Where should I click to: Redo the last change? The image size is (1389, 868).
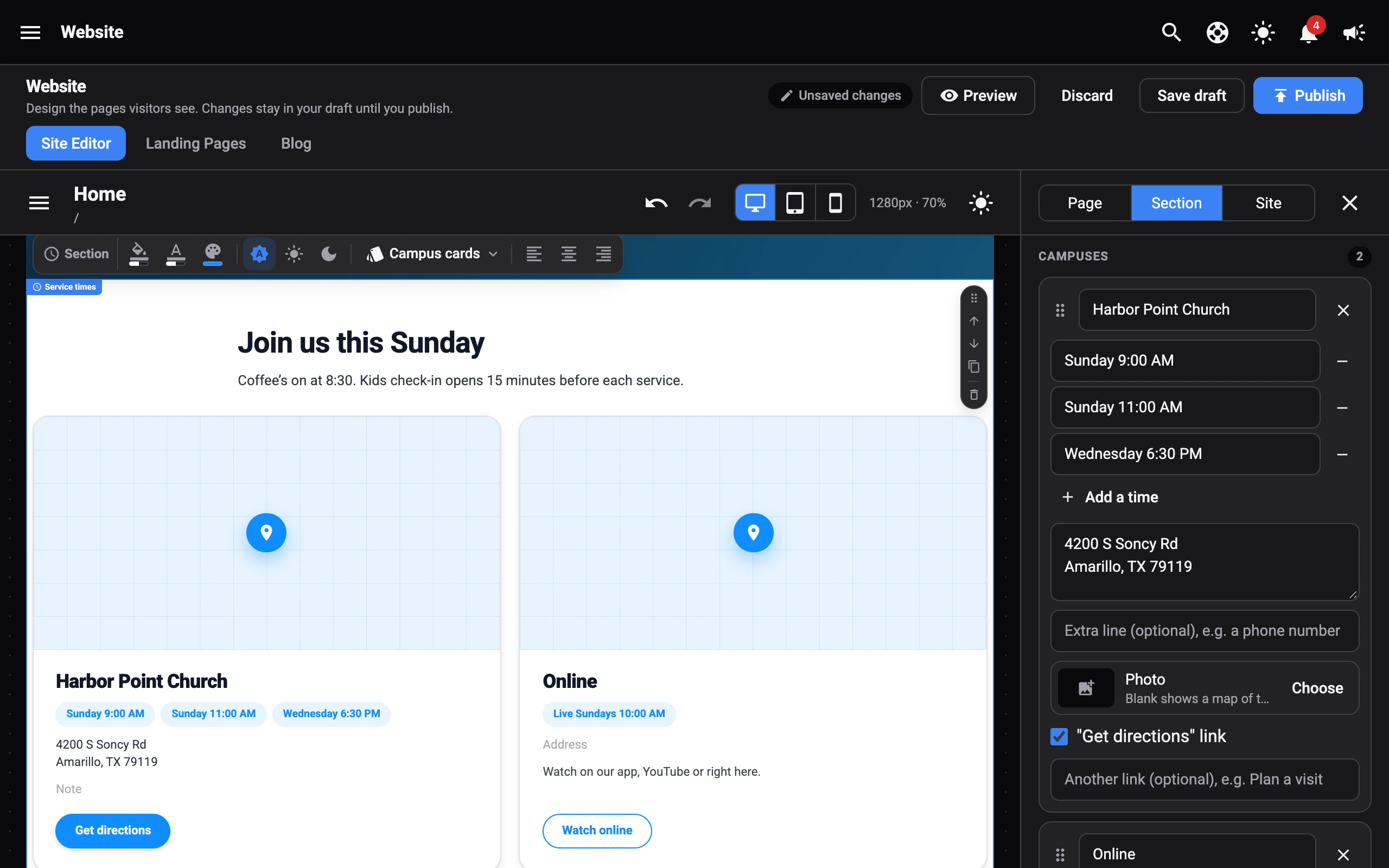click(700, 203)
